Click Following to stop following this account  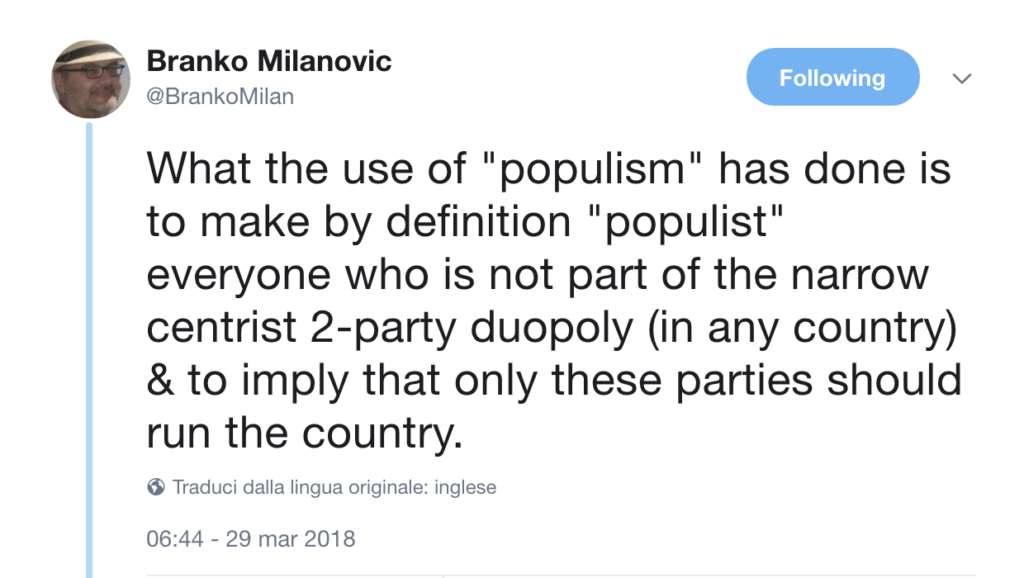click(832, 77)
